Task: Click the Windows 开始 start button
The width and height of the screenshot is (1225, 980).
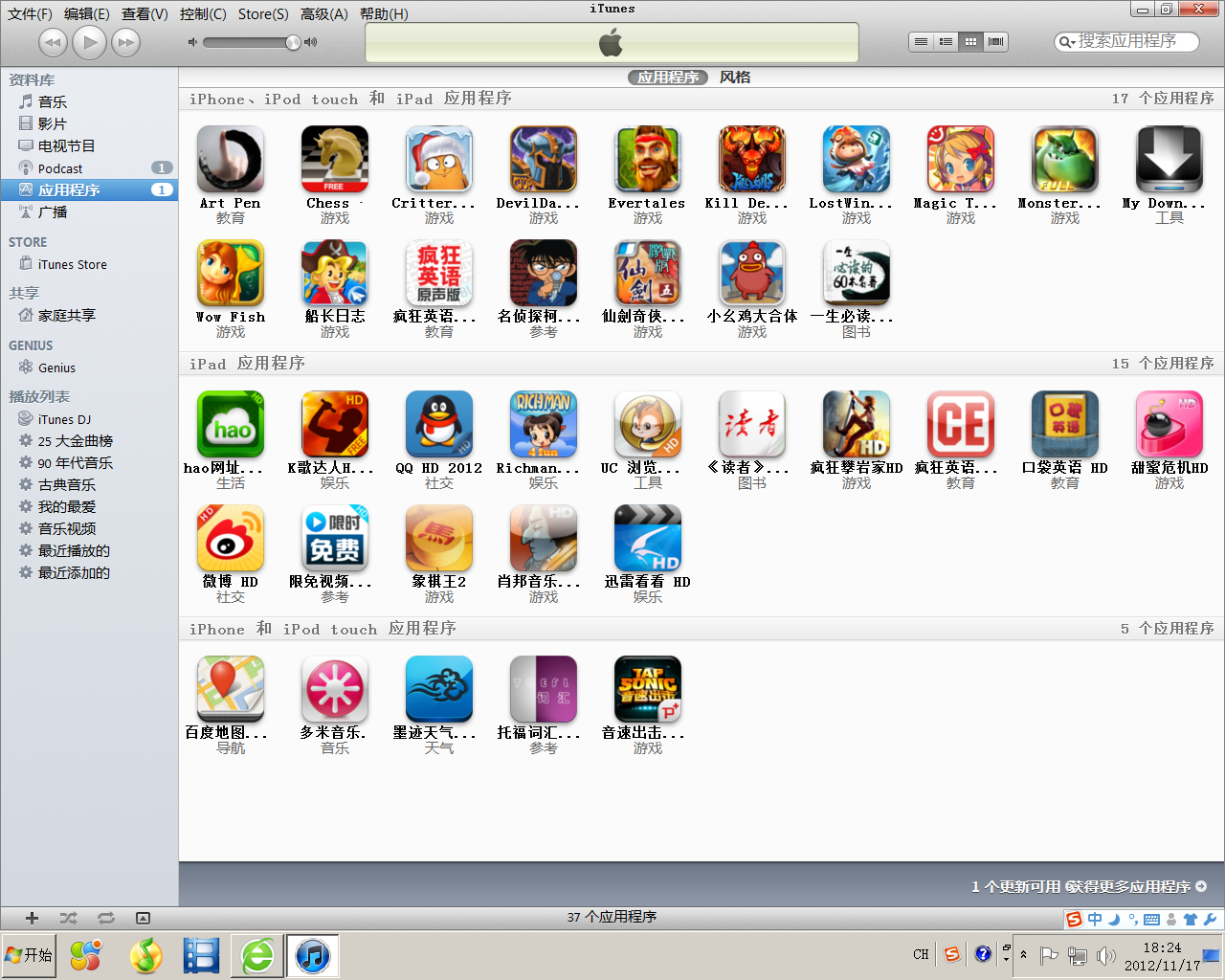Action: coord(30,955)
